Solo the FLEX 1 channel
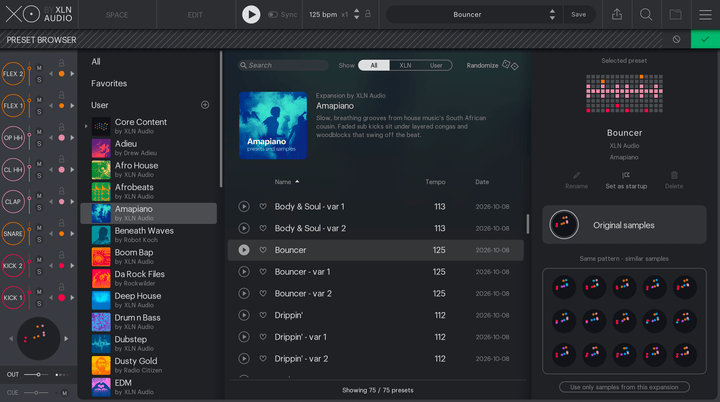 tap(39, 112)
